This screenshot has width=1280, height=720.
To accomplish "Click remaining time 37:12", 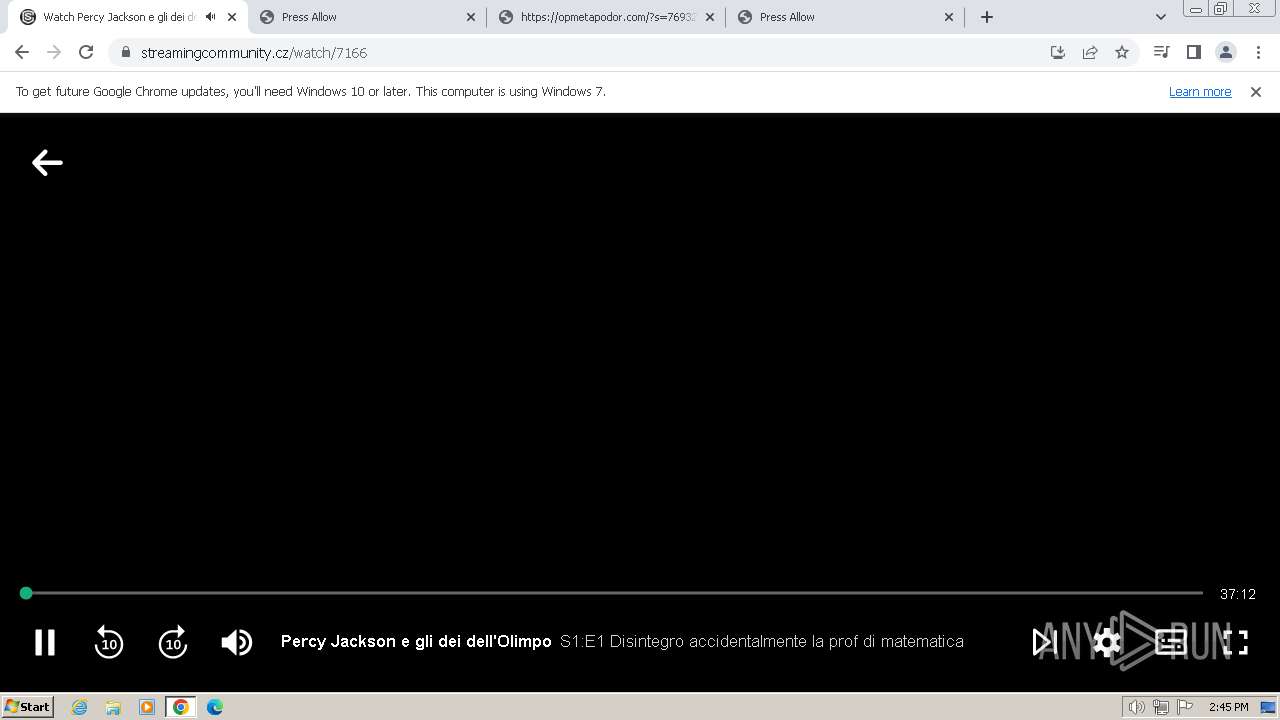I will click(x=1237, y=594).
